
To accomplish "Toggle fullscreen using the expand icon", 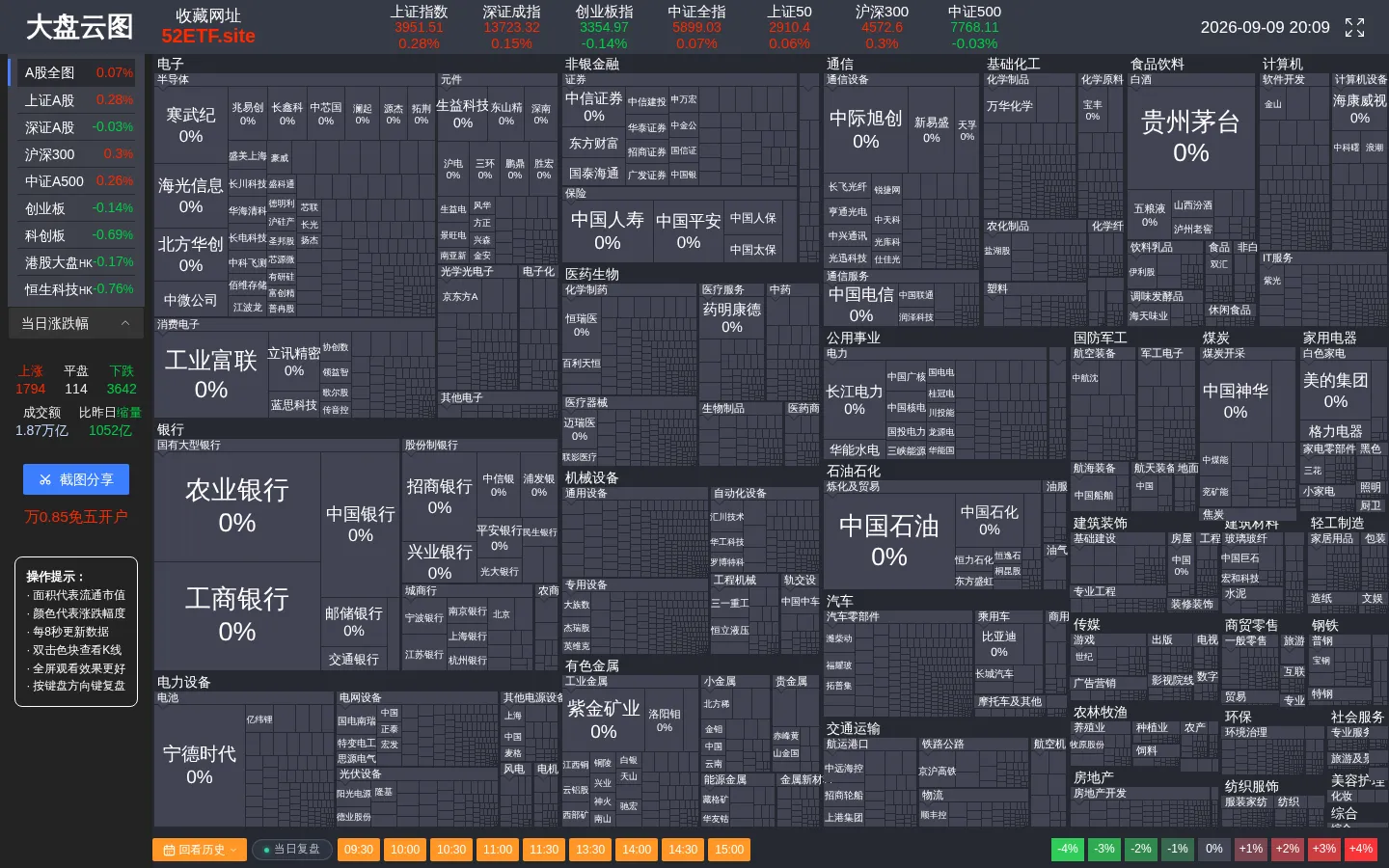I will [x=1354, y=28].
